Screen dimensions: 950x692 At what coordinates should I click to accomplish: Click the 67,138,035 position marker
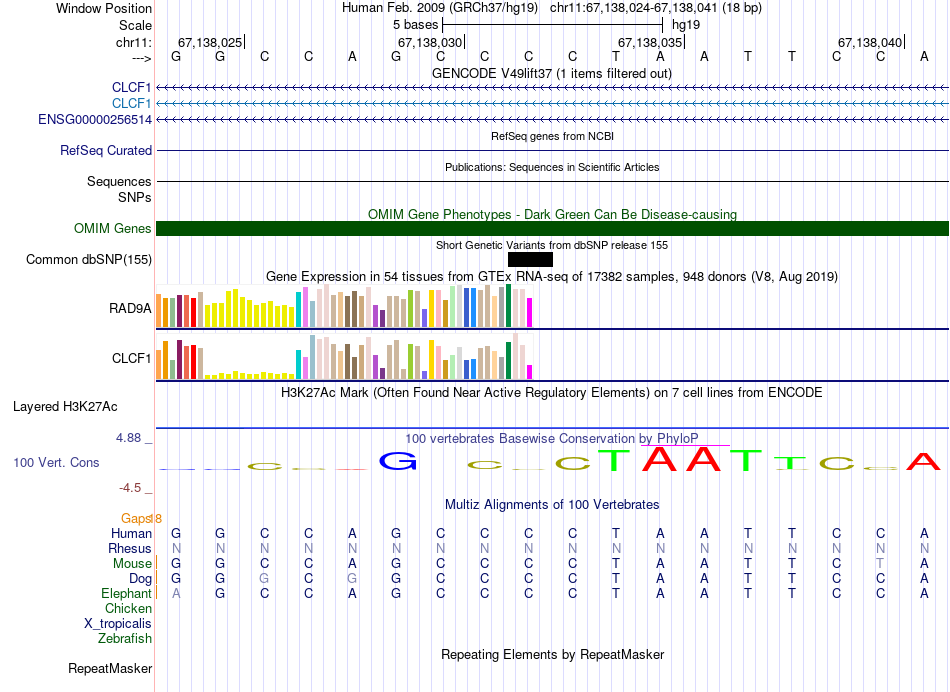click(651, 42)
